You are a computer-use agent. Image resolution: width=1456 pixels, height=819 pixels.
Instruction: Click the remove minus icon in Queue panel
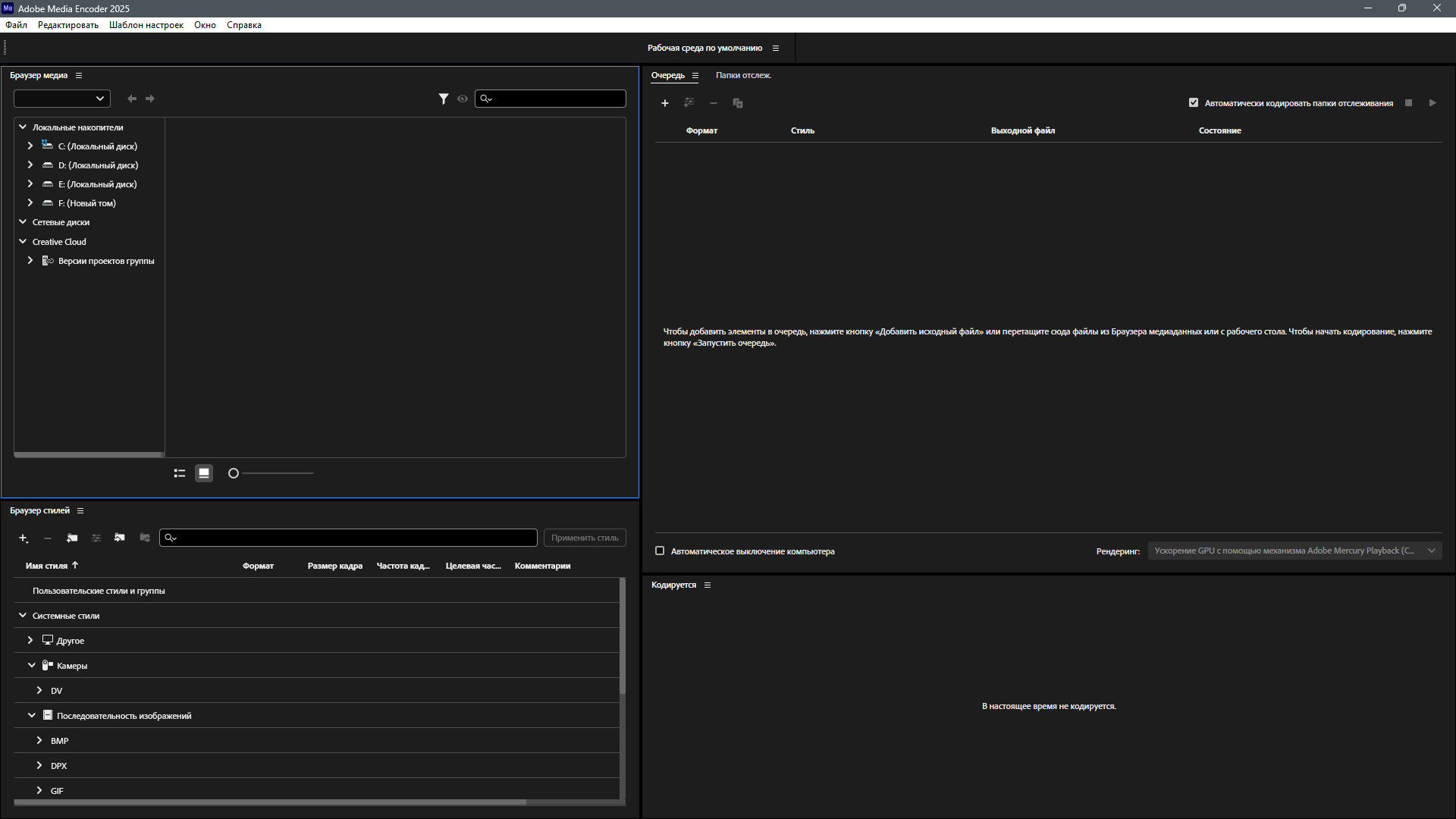point(713,103)
